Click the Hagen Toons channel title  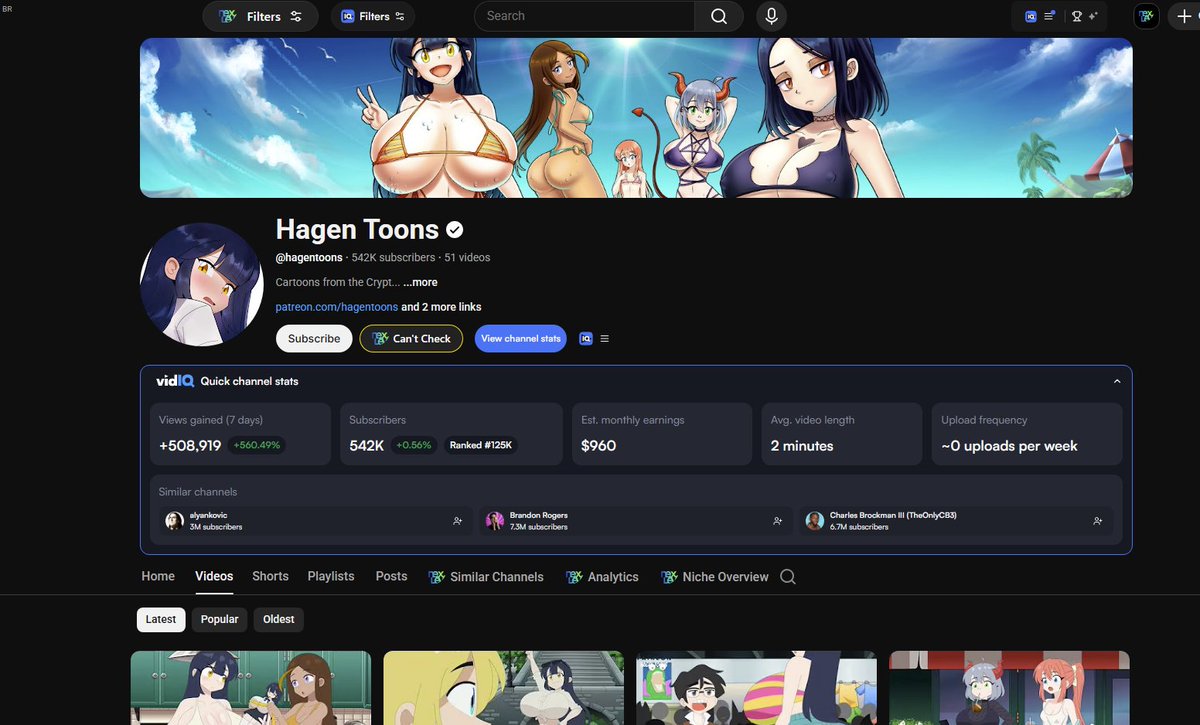pyautogui.click(x=357, y=229)
